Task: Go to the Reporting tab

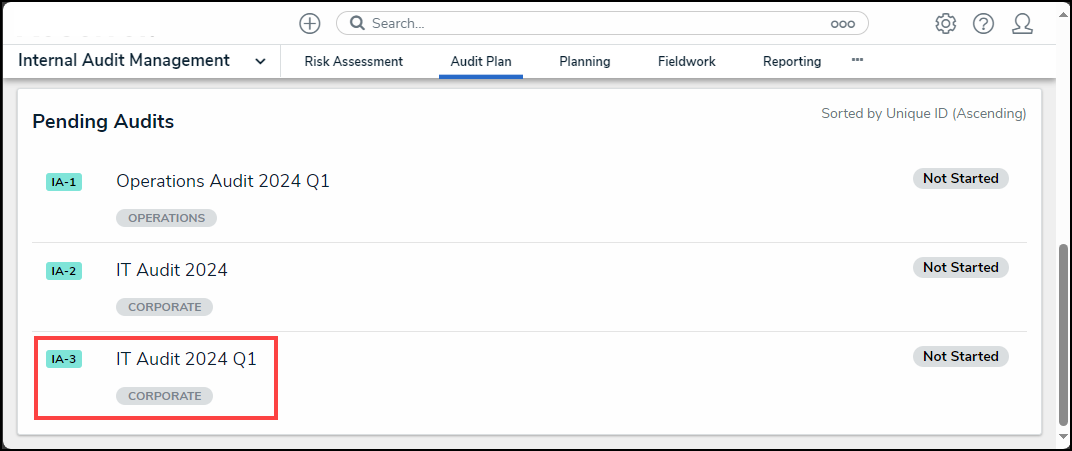Action: tap(792, 61)
